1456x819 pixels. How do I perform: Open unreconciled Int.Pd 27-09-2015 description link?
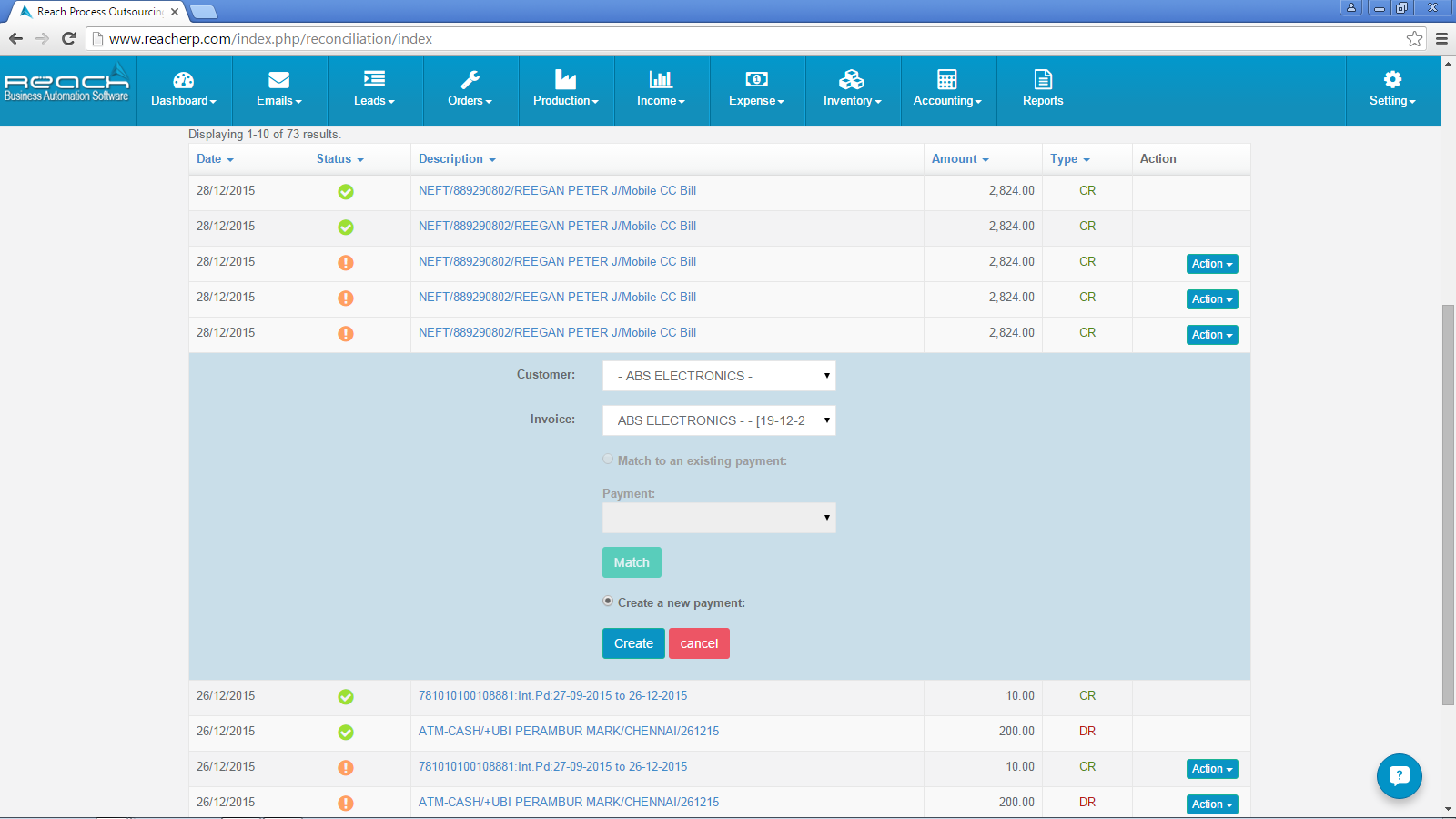coord(552,766)
